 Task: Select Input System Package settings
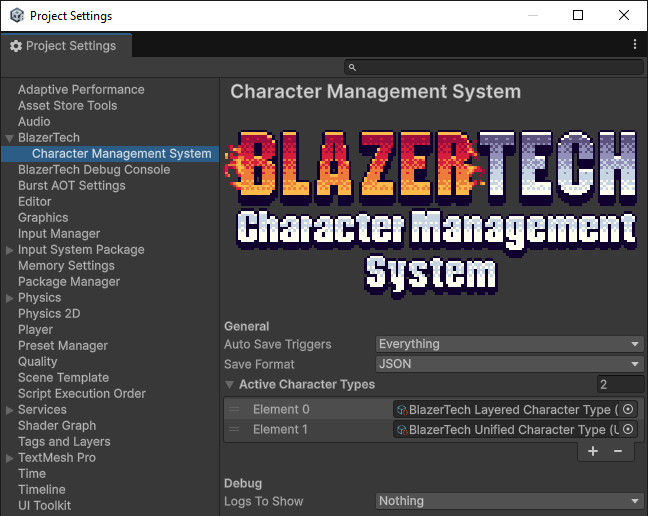point(81,250)
